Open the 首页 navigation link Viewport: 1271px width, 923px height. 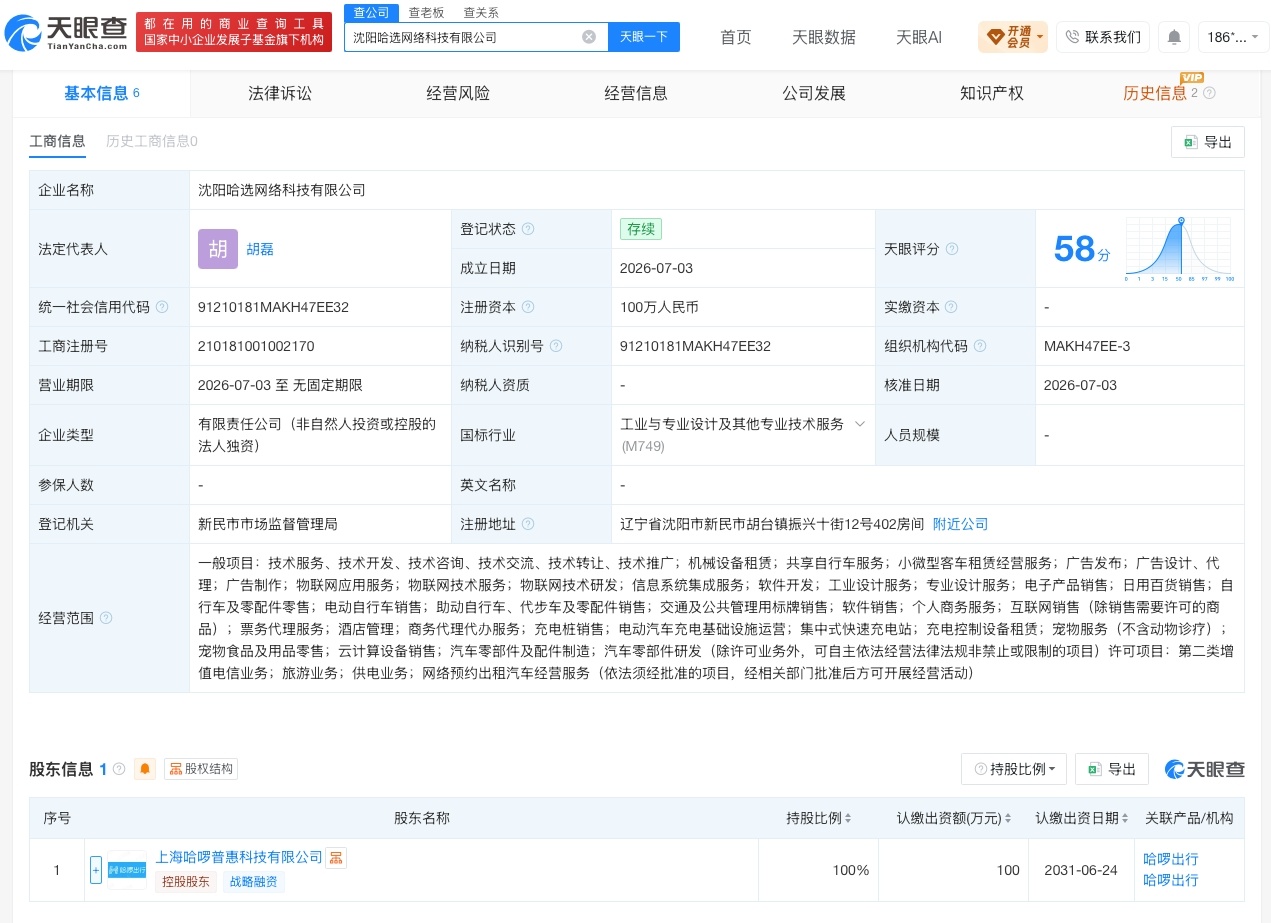[x=736, y=37]
